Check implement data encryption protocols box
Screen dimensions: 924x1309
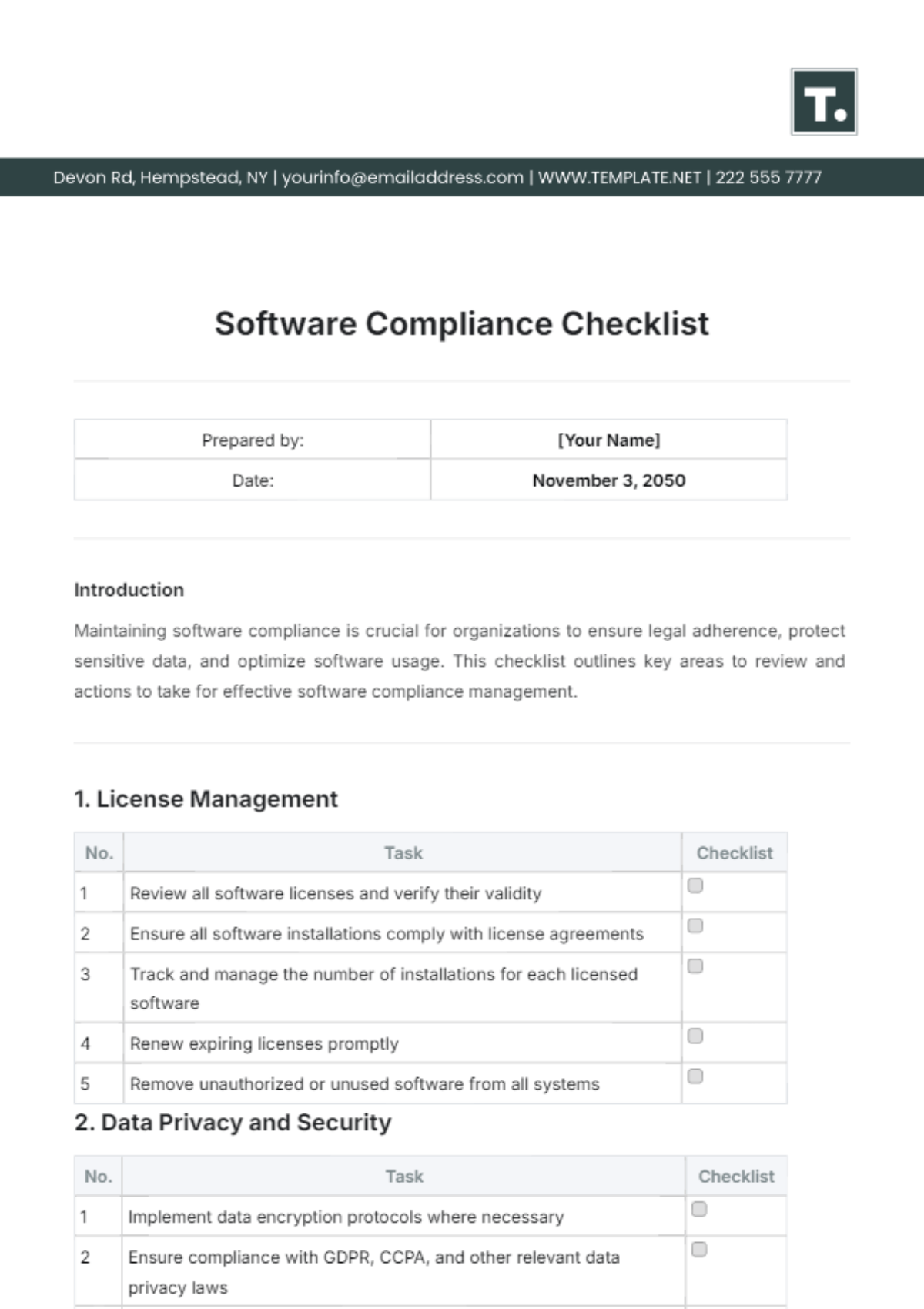699,1209
